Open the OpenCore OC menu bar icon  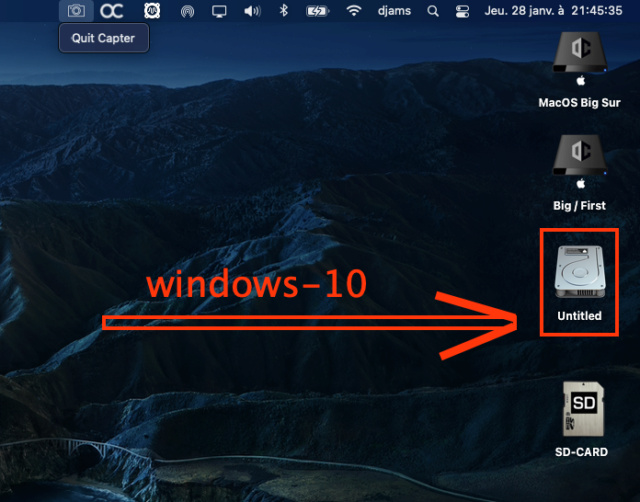pos(111,11)
